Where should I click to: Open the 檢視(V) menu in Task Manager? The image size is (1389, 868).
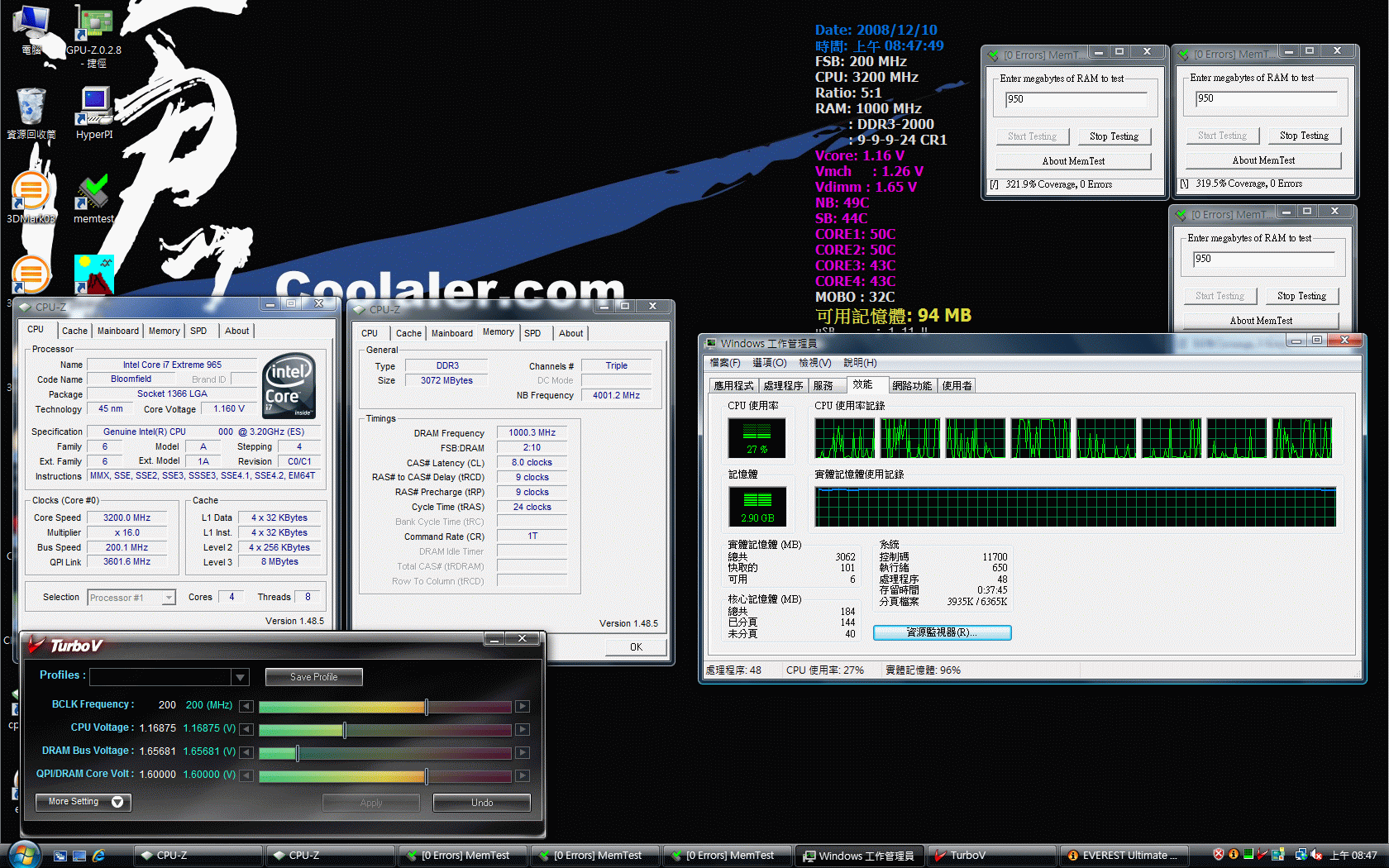coord(814,363)
